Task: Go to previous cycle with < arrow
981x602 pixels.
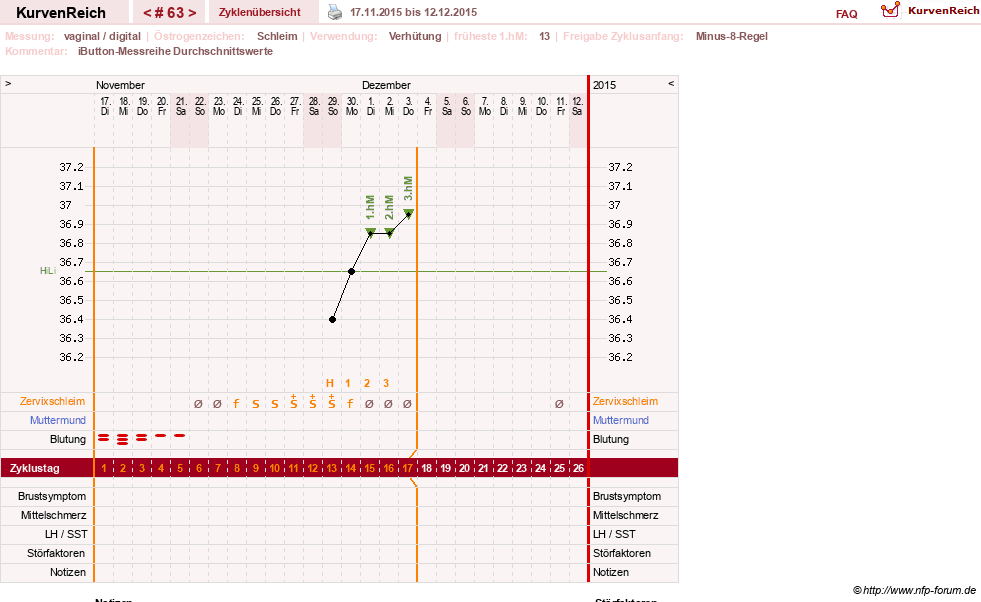Action: point(147,13)
